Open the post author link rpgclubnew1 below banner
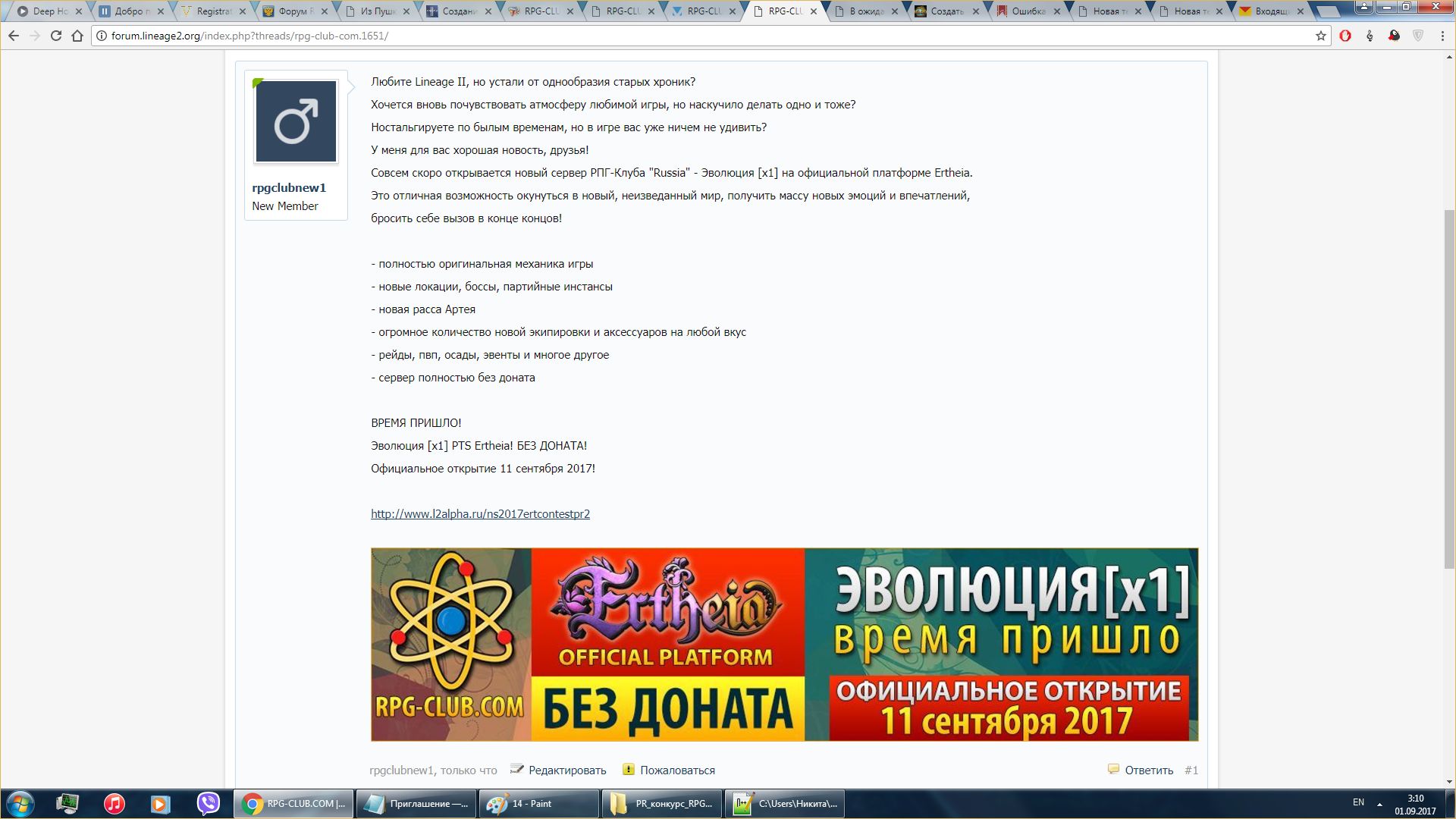 click(x=401, y=770)
